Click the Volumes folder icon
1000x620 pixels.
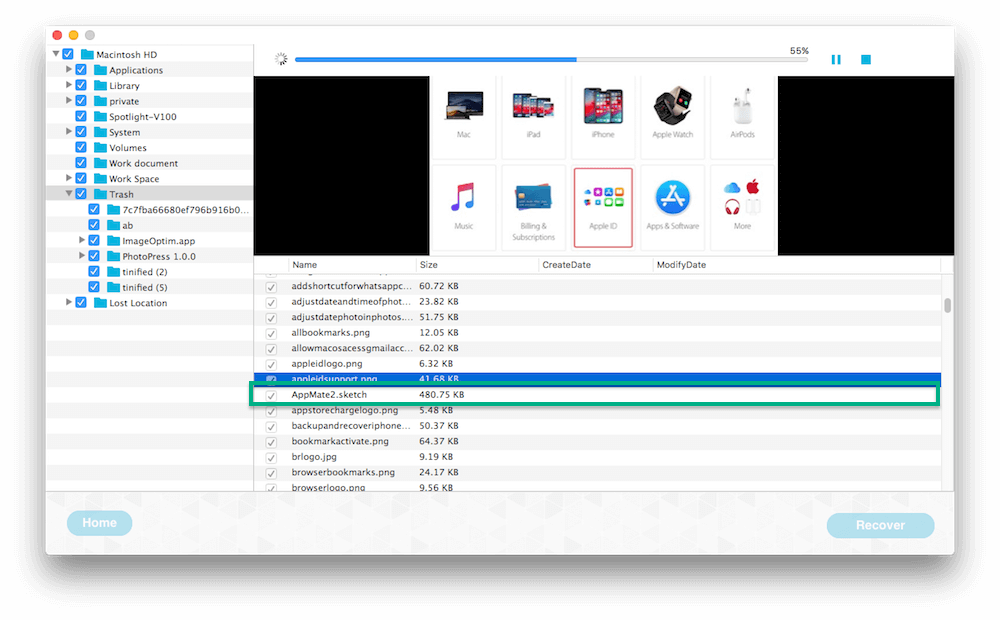(100, 147)
